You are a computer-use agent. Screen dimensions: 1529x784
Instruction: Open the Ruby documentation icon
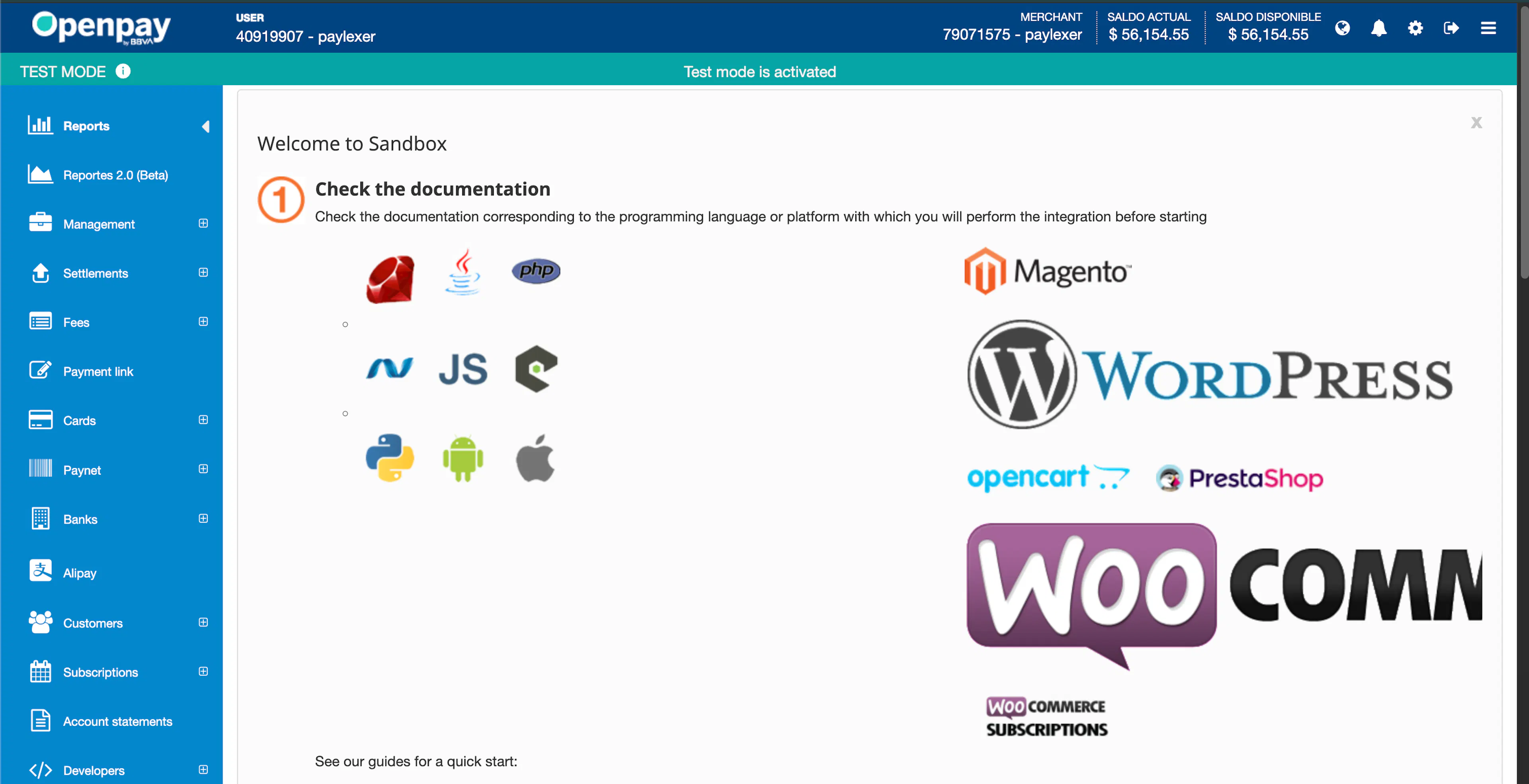[x=390, y=279]
